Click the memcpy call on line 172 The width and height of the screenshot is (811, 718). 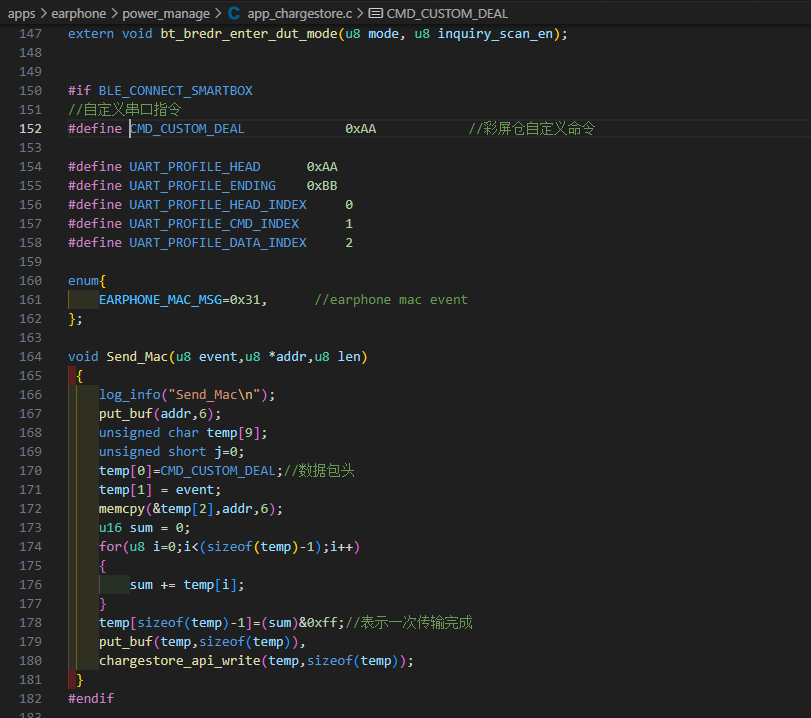(191, 509)
